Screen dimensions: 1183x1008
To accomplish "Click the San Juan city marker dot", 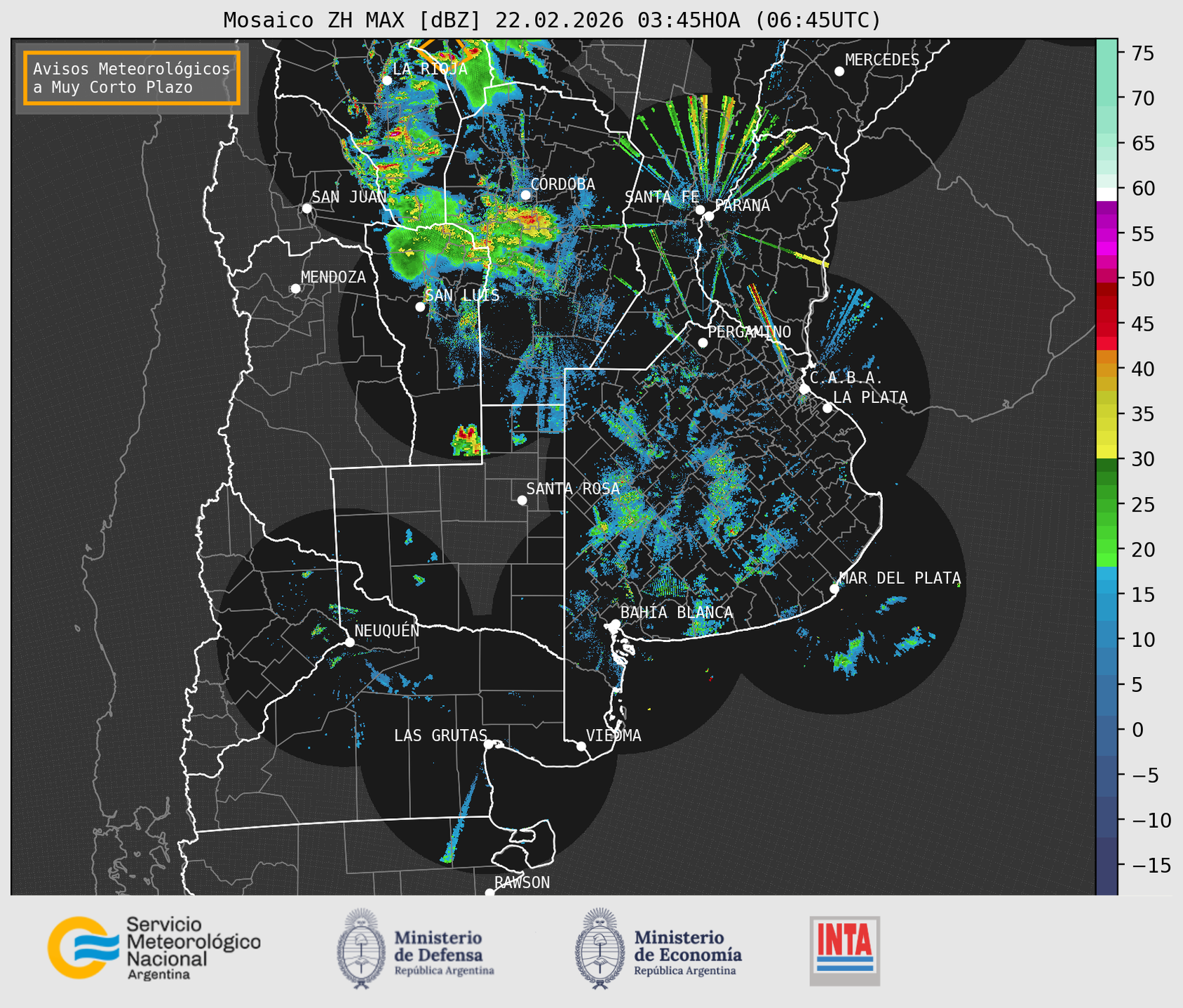I will click(x=306, y=208).
